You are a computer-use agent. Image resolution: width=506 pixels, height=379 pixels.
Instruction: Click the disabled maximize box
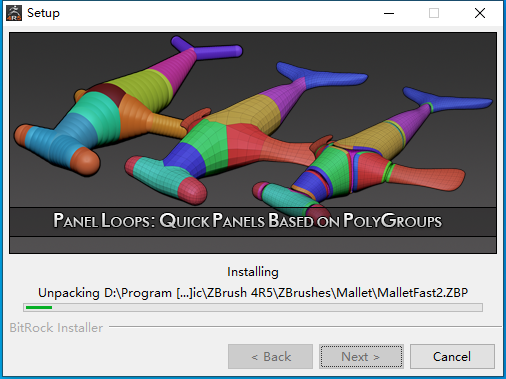(x=434, y=13)
